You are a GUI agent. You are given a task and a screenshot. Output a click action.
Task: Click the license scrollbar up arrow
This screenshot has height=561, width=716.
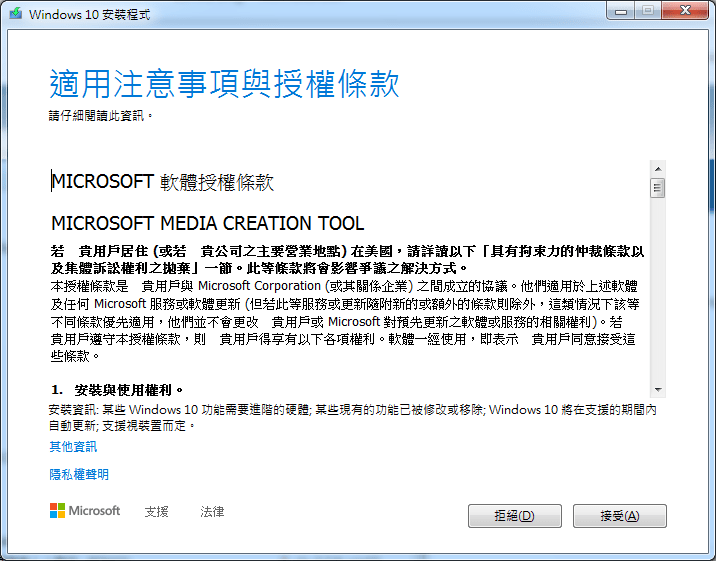click(x=658, y=169)
